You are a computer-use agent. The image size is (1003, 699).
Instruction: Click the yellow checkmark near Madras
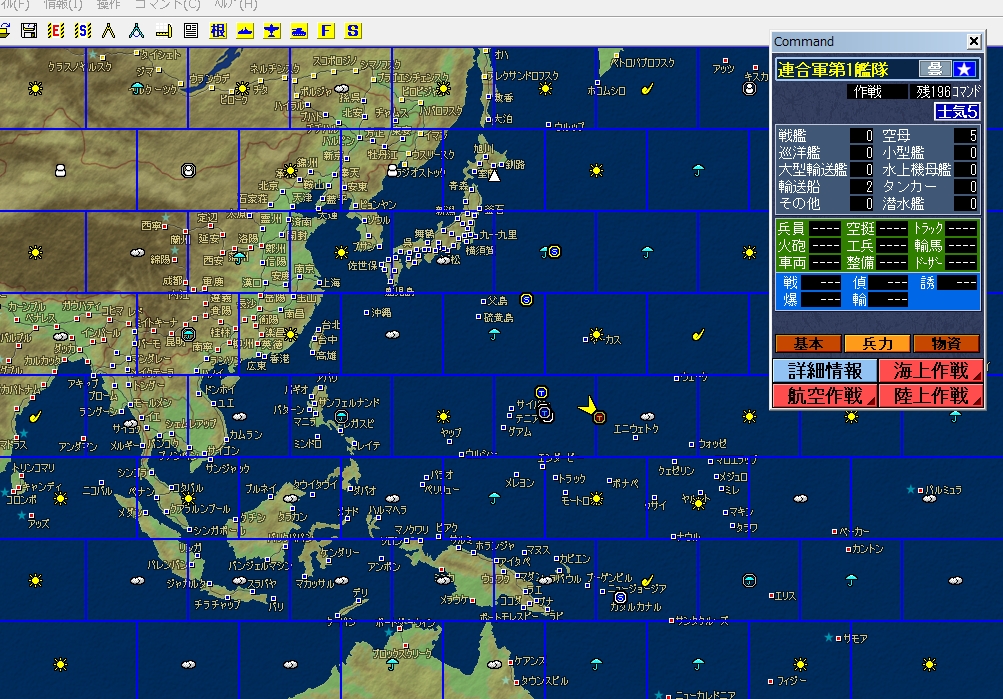[35, 416]
